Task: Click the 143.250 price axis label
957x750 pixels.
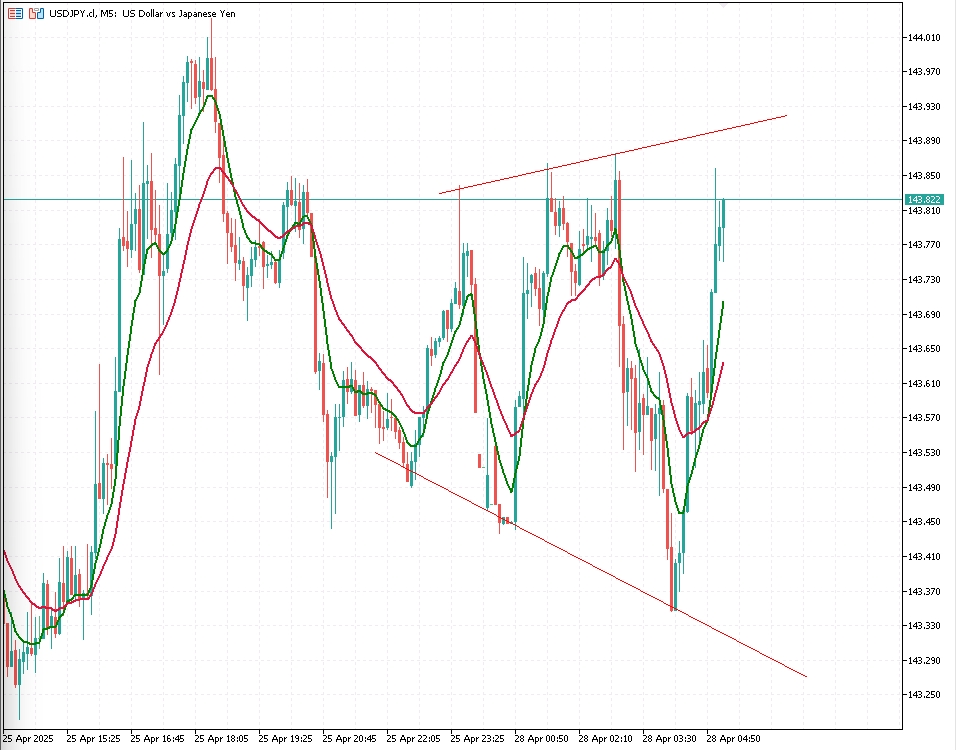Action: coord(924,694)
